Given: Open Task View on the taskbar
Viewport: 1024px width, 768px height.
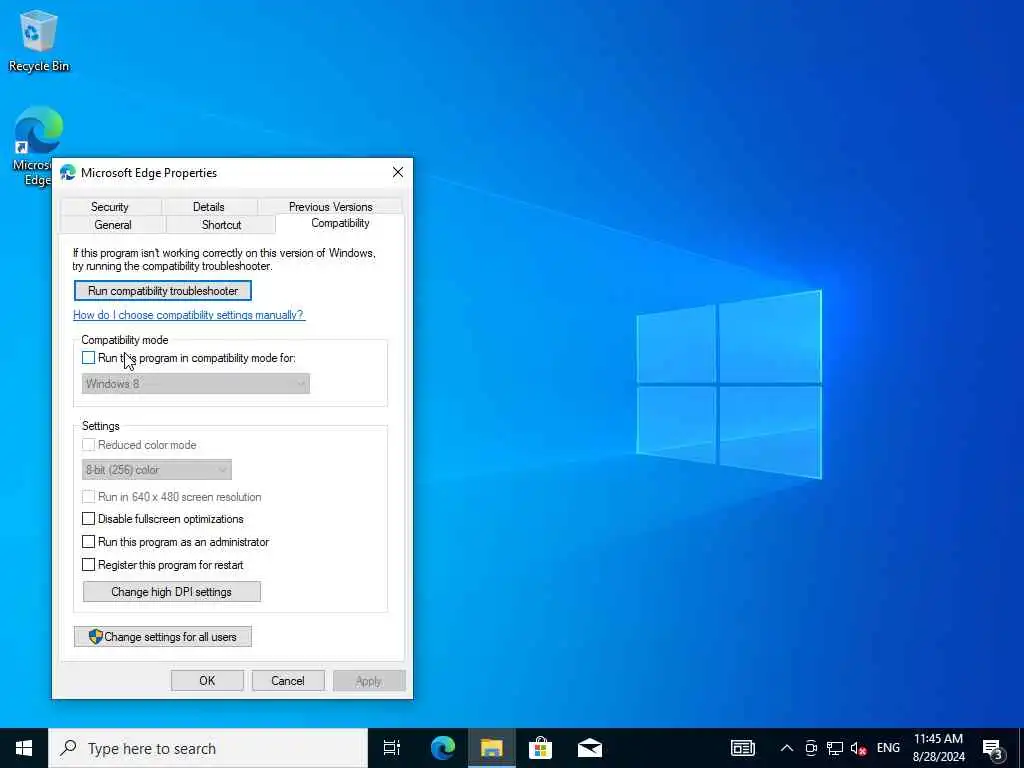Looking at the screenshot, I should click(x=392, y=748).
